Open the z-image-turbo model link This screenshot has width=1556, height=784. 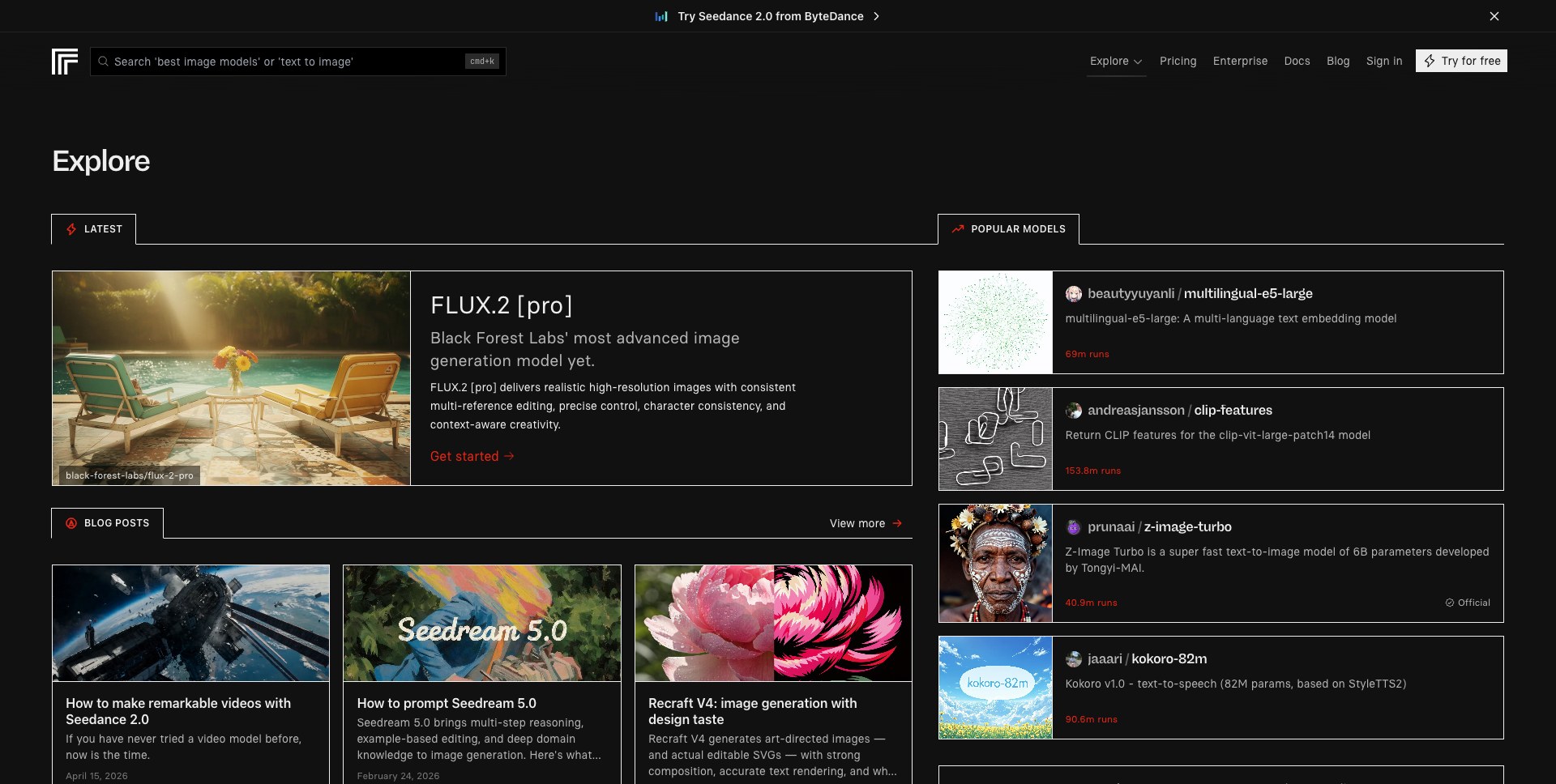click(1188, 527)
